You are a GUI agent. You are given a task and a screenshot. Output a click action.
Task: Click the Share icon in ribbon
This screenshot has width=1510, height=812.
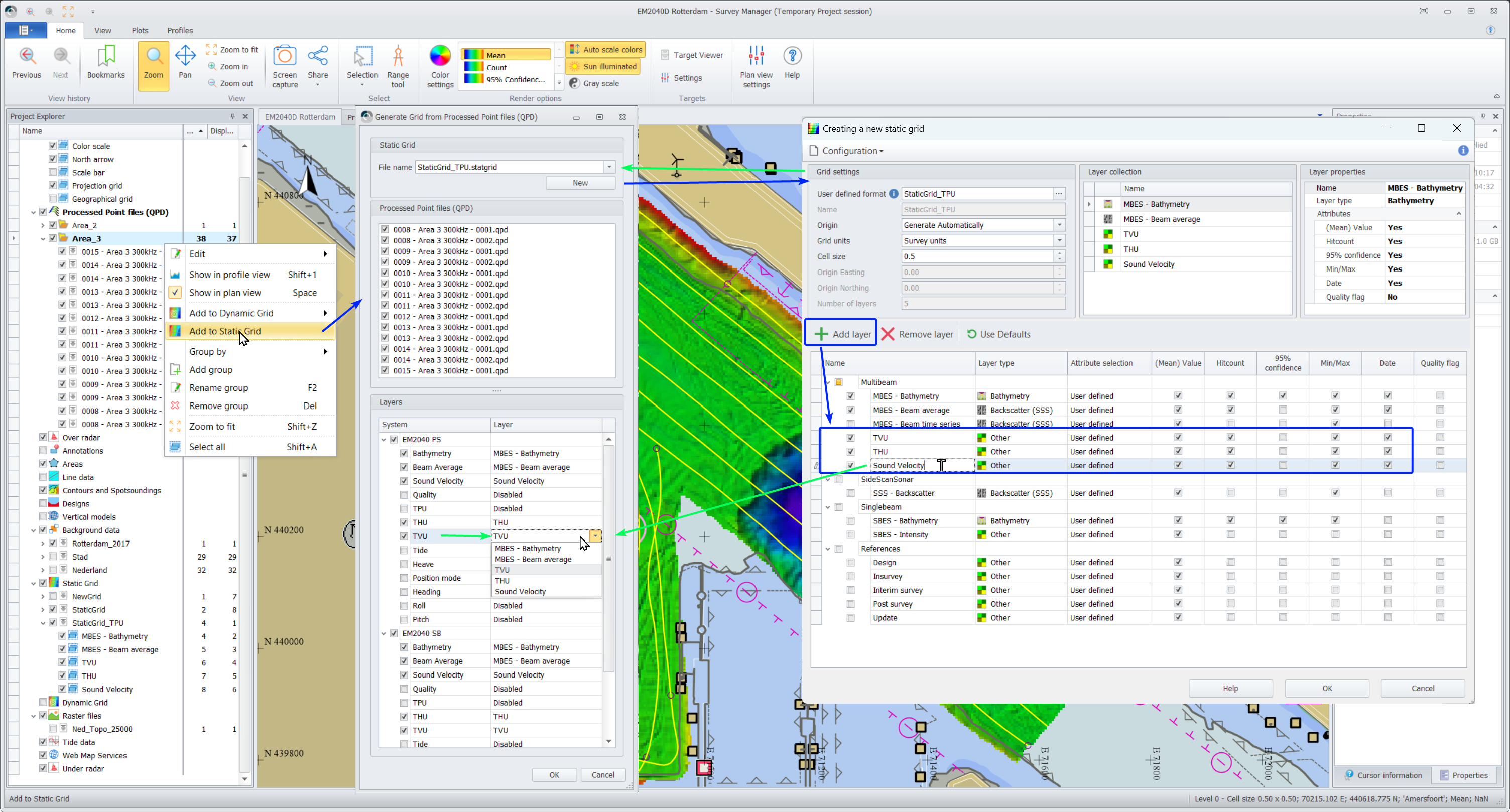tap(318, 56)
